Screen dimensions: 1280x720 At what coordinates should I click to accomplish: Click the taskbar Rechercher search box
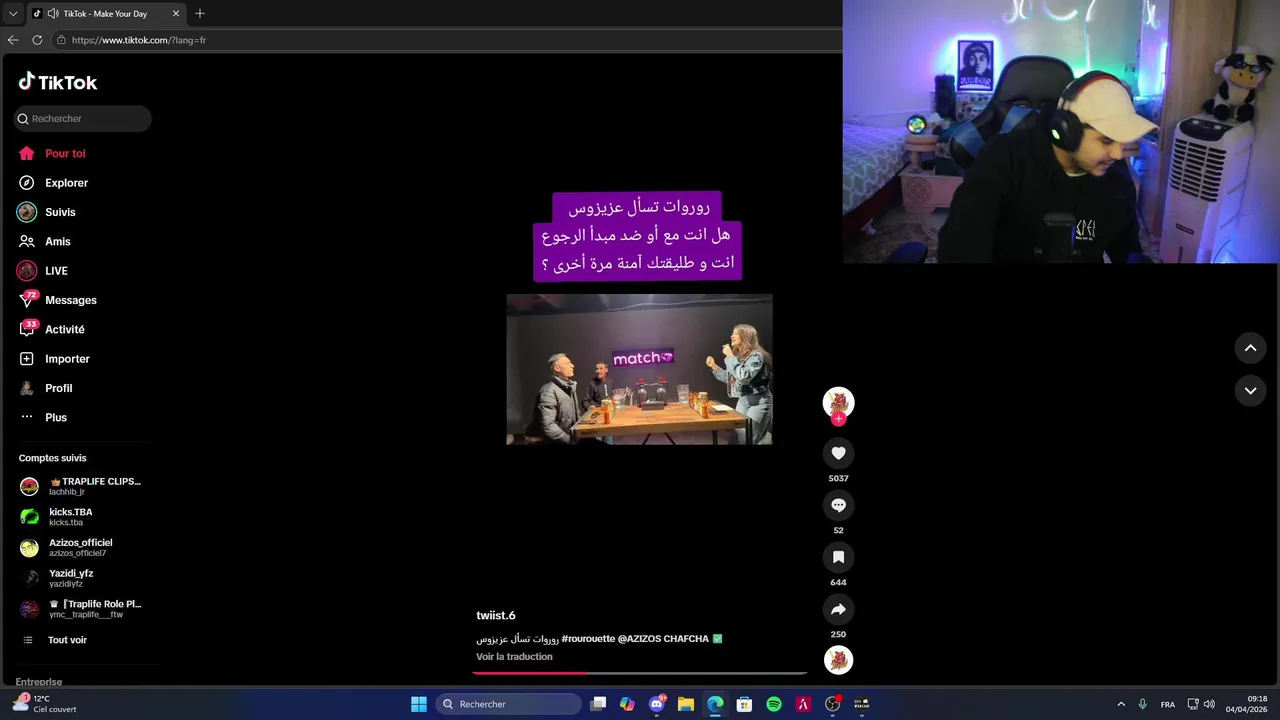click(x=508, y=704)
